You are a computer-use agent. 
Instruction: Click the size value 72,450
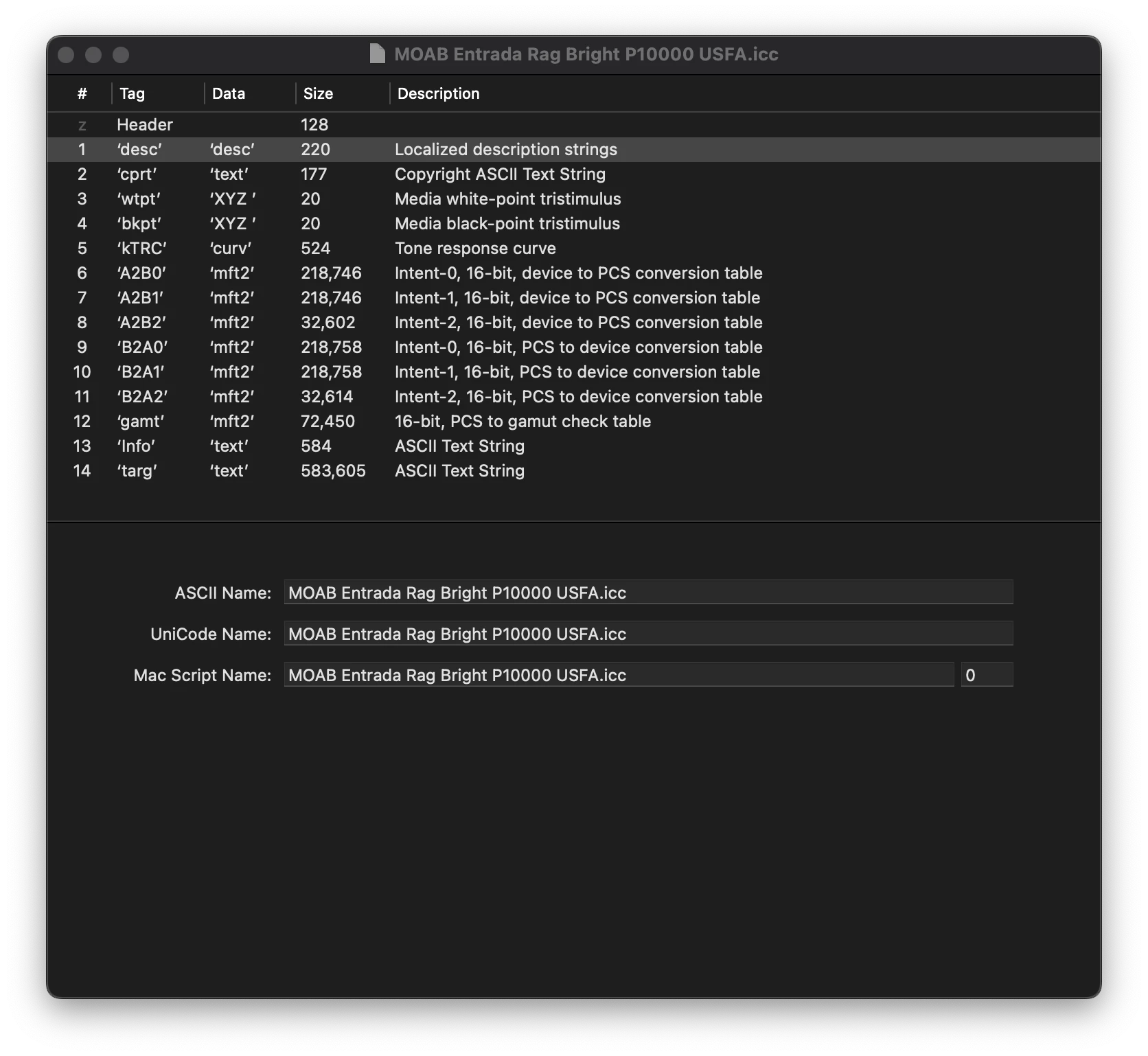coord(328,422)
